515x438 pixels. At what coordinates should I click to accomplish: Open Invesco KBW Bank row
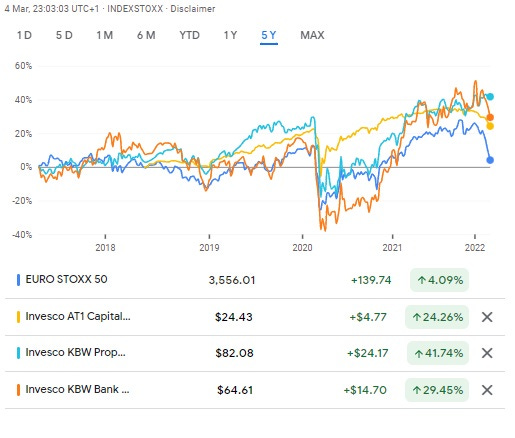[255, 390]
